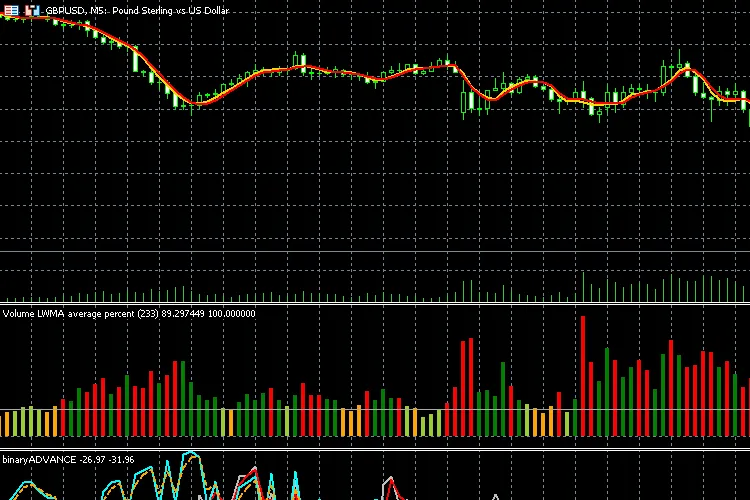The image size is (750, 500).
Task: Click the separator line above the tick volume strip
Action: [375, 252]
